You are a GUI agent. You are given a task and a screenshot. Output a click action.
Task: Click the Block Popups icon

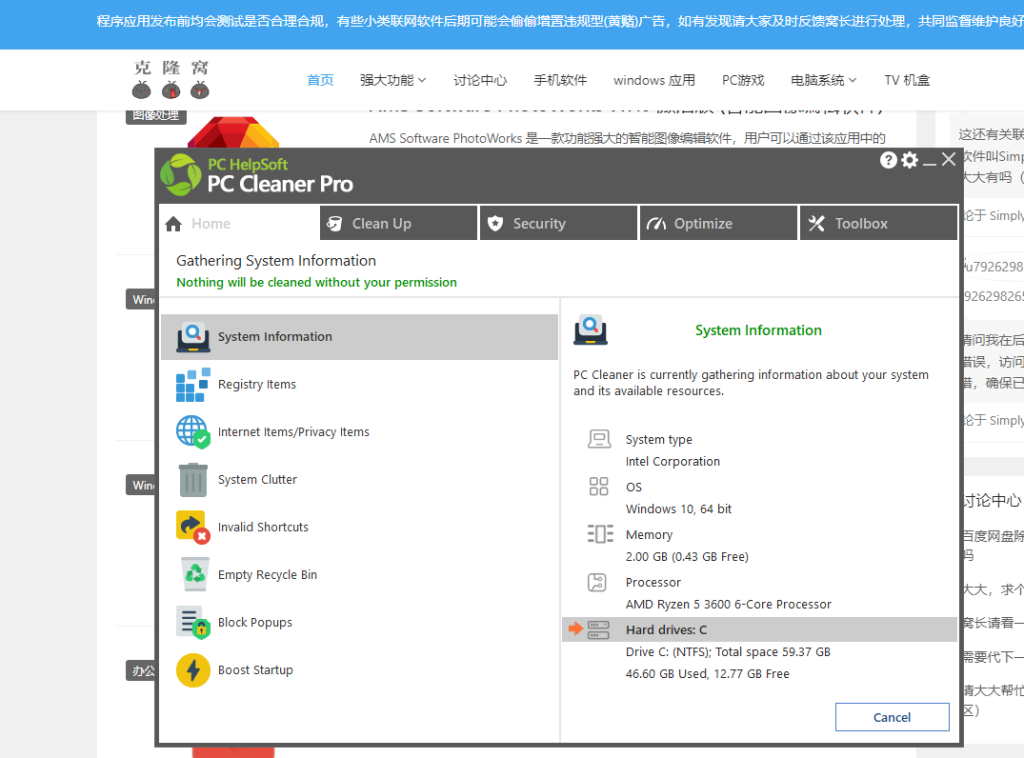coord(193,623)
